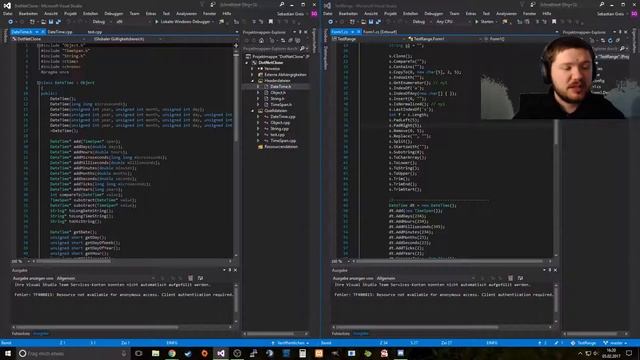
Task: Toggle pin on DateTime.h tab
Action: click(x=37, y=32)
